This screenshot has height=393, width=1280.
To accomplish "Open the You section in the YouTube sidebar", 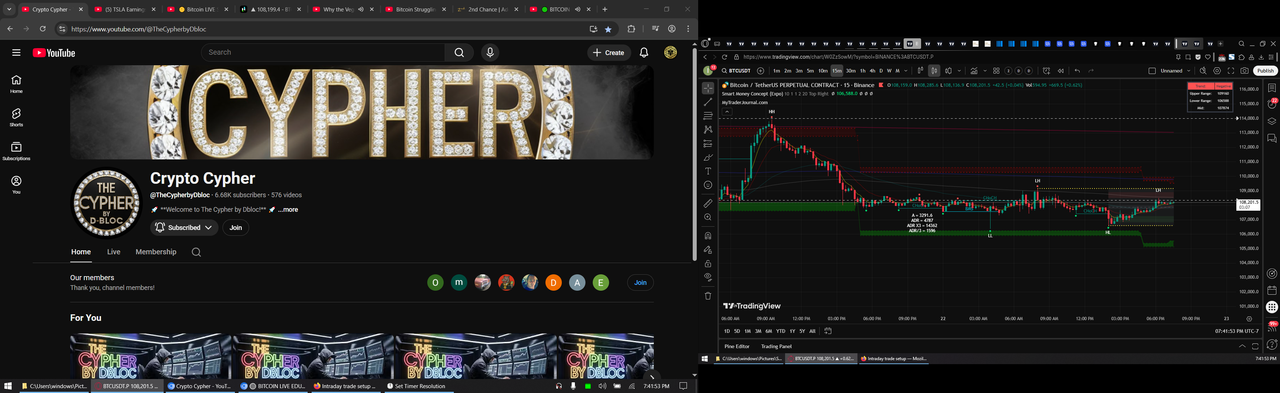I will [x=16, y=185].
